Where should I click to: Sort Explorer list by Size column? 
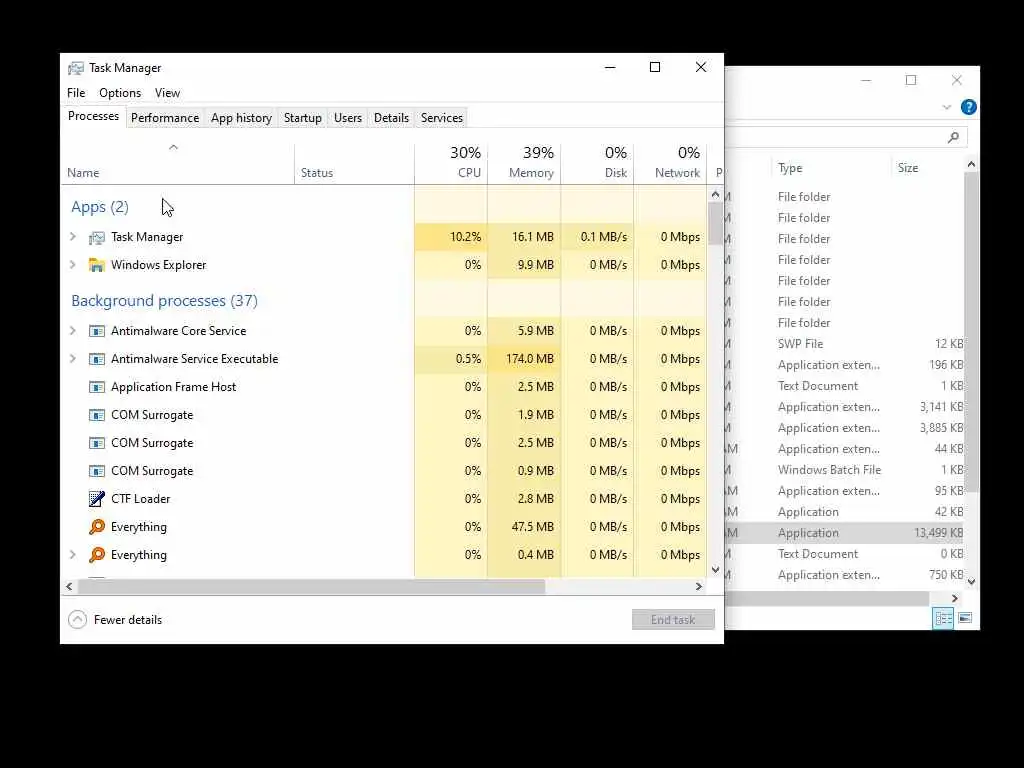pyautogui.click(x=927, y=168)
